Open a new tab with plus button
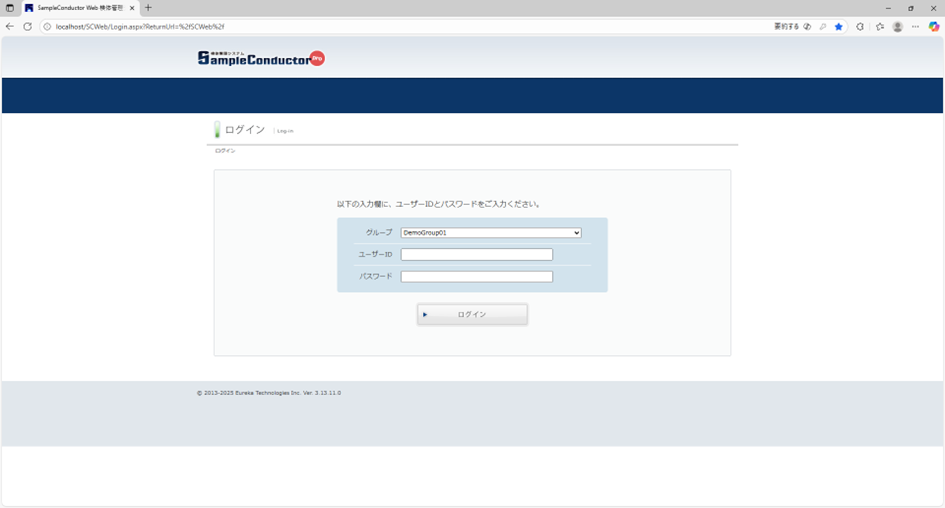The height and width of the screenshot is (508, 945). [x=148, y=8]
